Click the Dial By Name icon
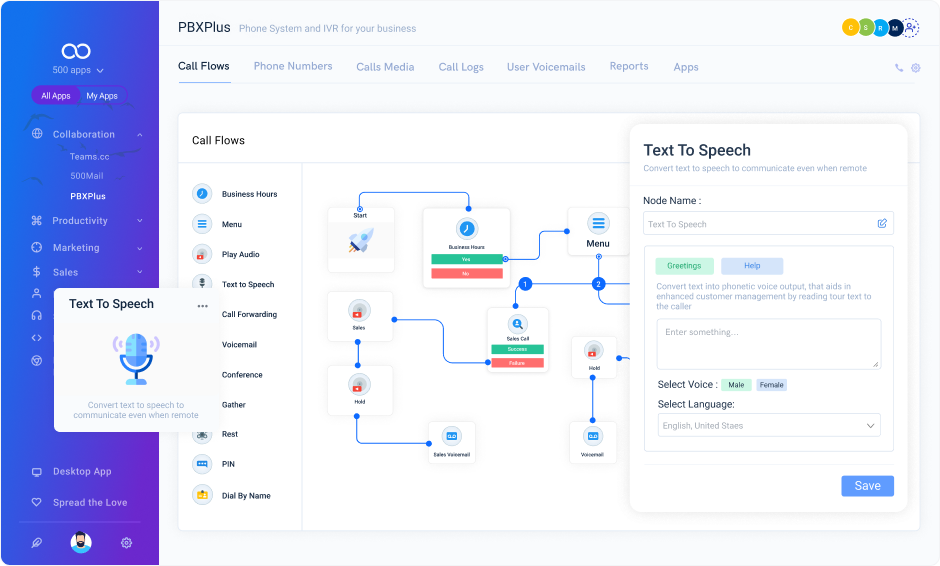This screenshot has width=940, height=566. pos(202,495)
